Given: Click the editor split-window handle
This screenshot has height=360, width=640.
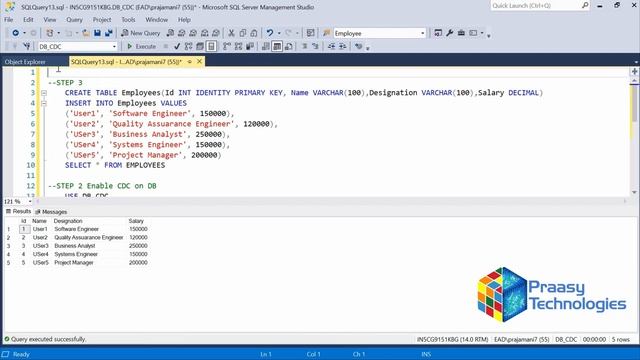Looking at the screenshot, I should click(634, 71).
